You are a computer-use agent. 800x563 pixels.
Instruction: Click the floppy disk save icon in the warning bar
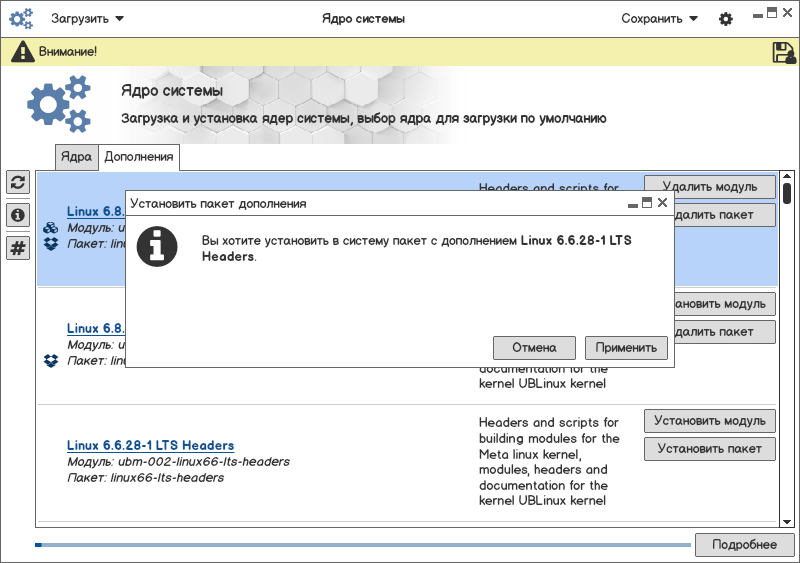pyautogui.click(x=784, y=53)
